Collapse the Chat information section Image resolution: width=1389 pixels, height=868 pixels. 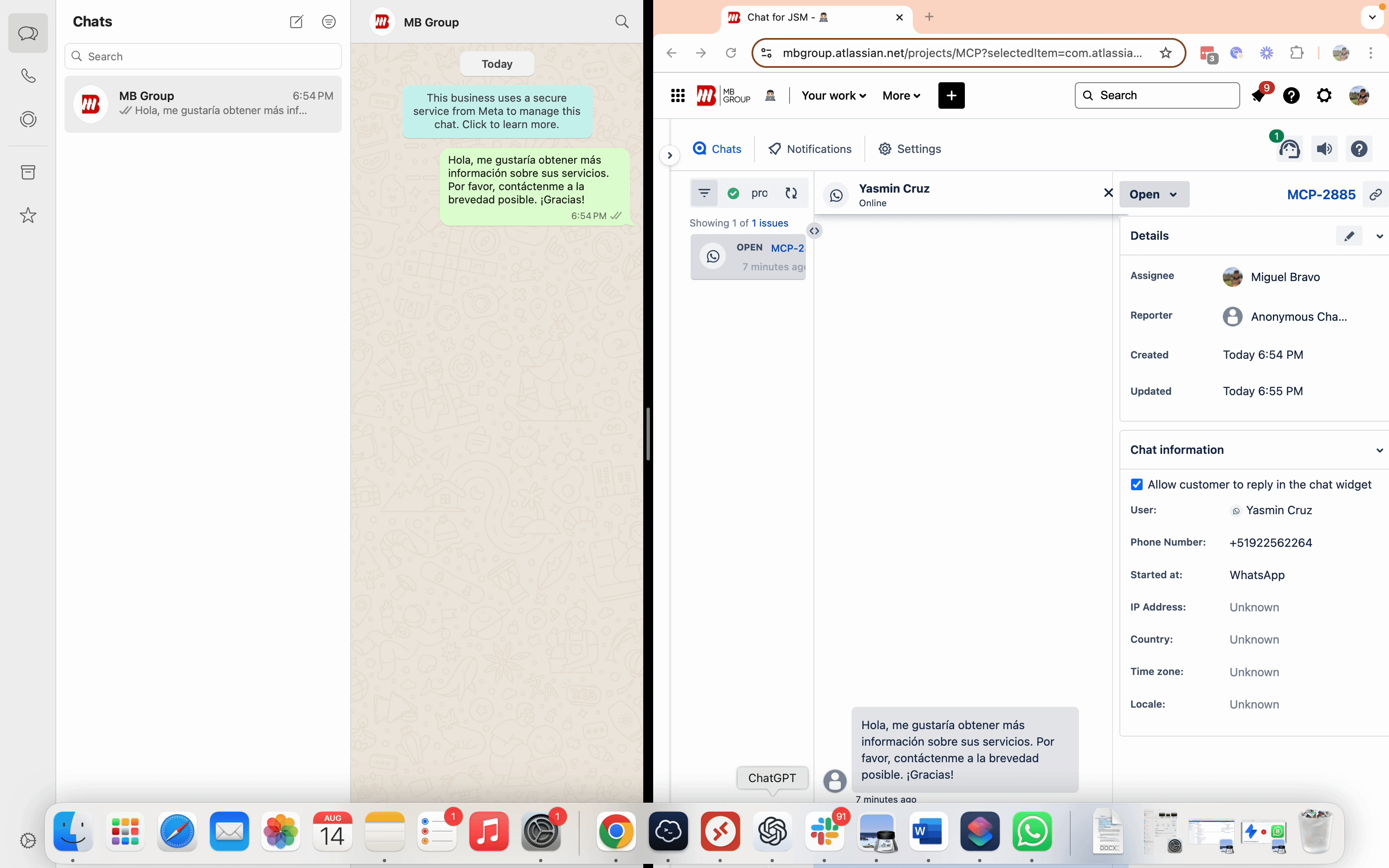(x=1379, y=450)
